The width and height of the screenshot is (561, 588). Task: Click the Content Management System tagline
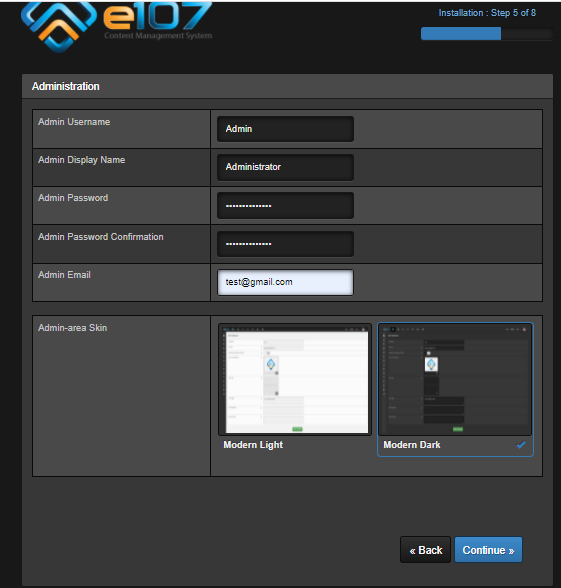(x=158, y=36)
